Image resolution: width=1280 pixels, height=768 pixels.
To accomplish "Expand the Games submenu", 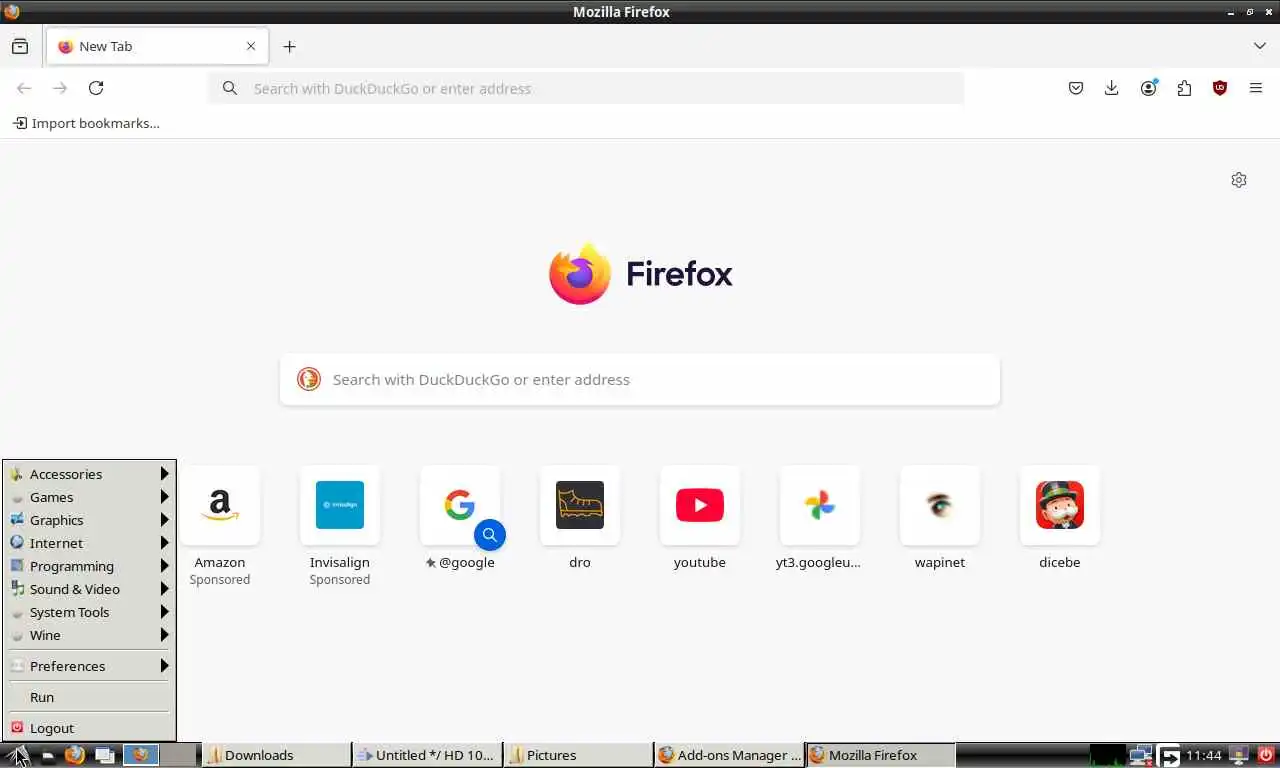I will coord(90,497).
